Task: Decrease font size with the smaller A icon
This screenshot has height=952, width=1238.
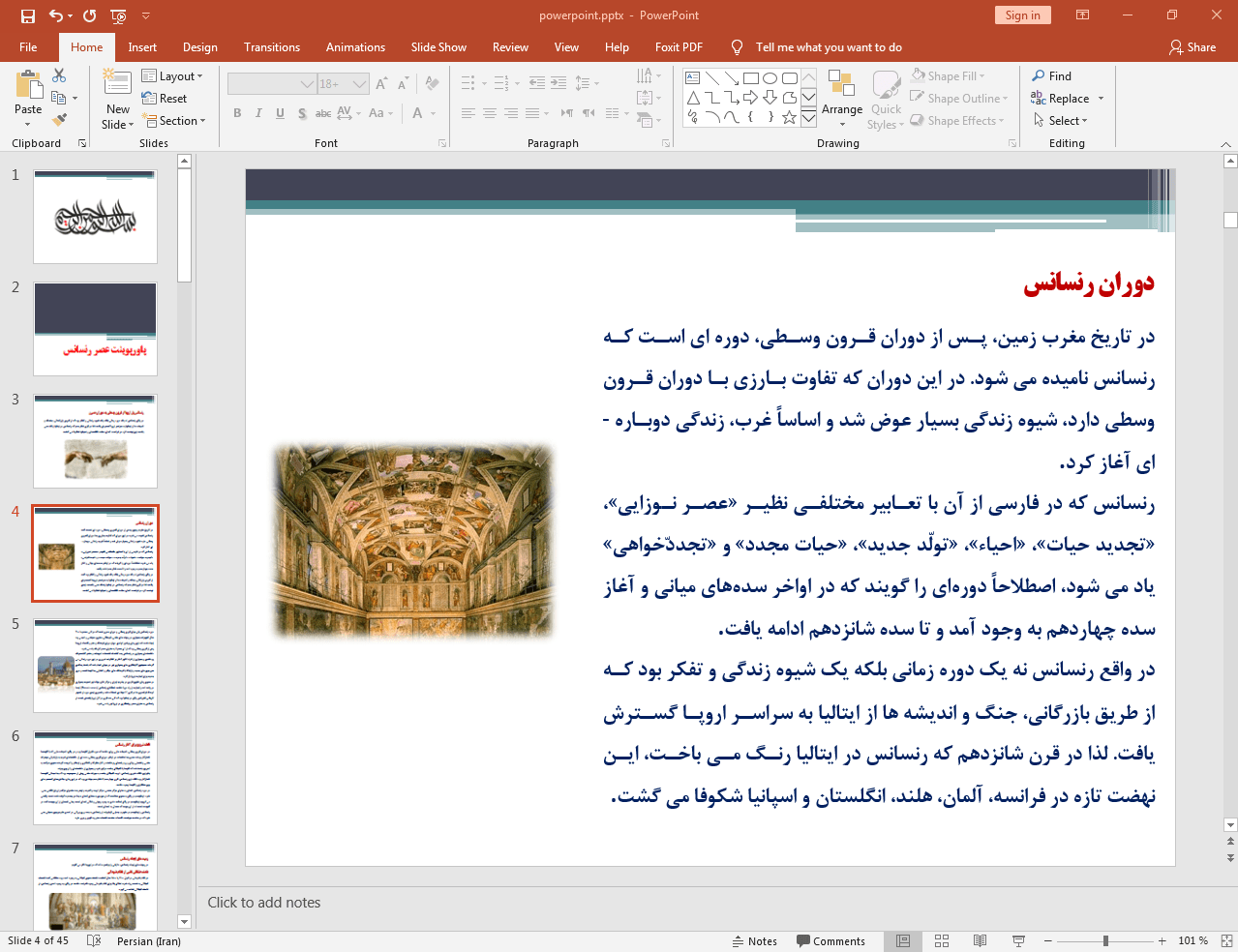Action: pos(403,84)
